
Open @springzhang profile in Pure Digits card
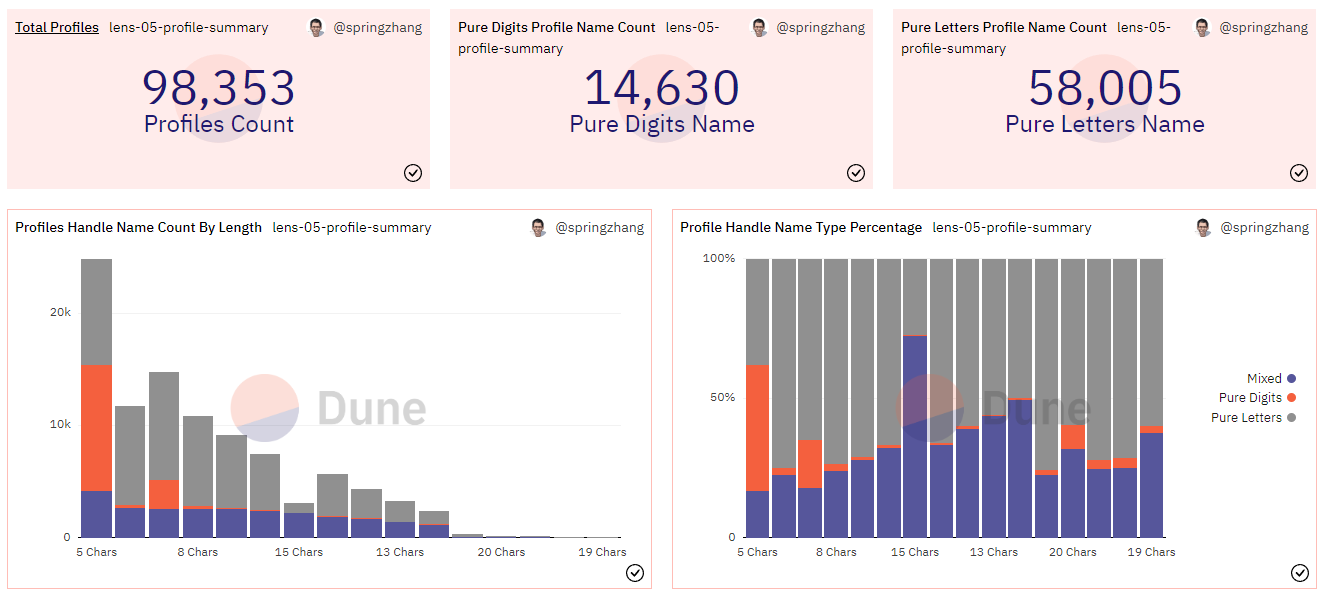pyautogui.click(x=820, y=28)
